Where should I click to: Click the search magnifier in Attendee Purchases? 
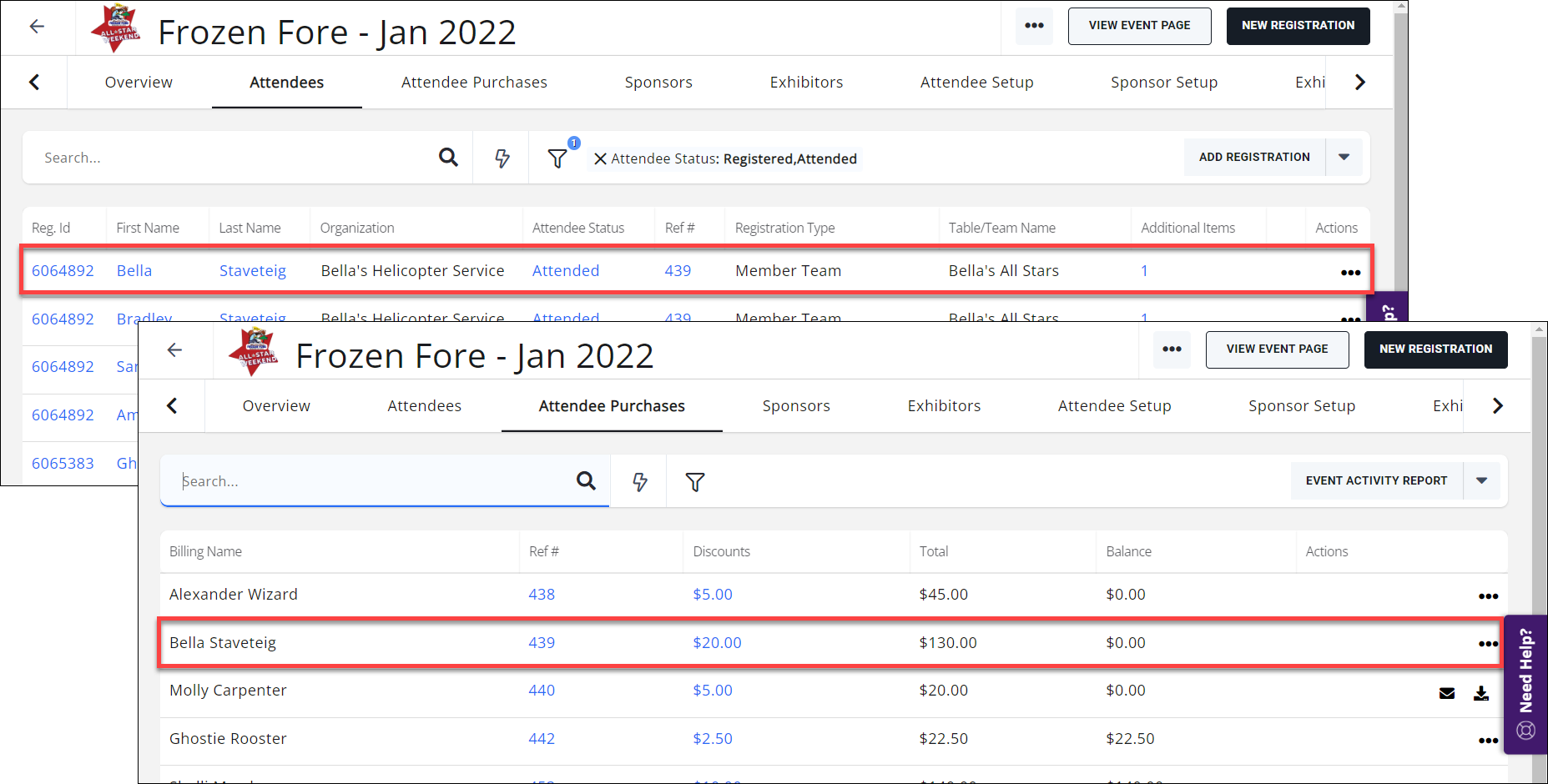tap(586, 481)
